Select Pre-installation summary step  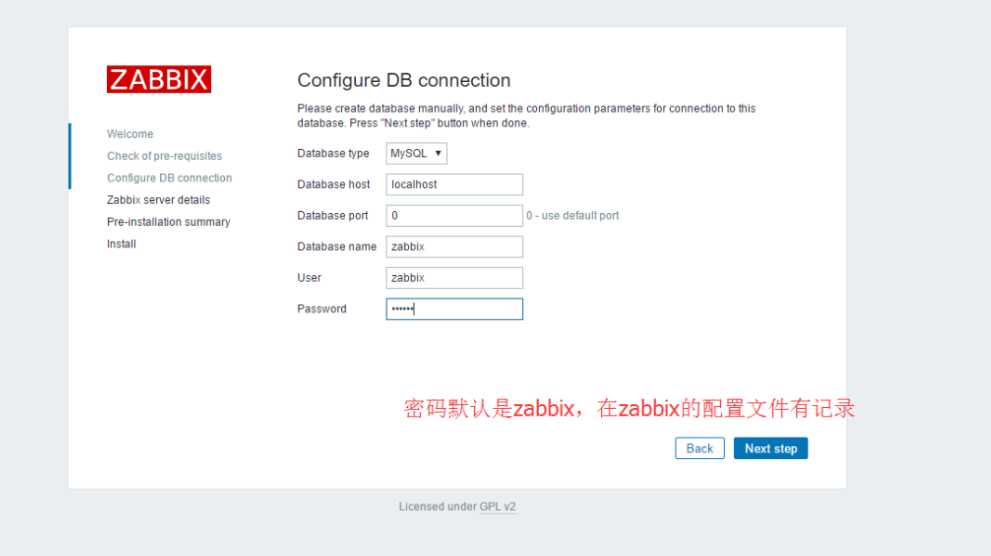169,222
